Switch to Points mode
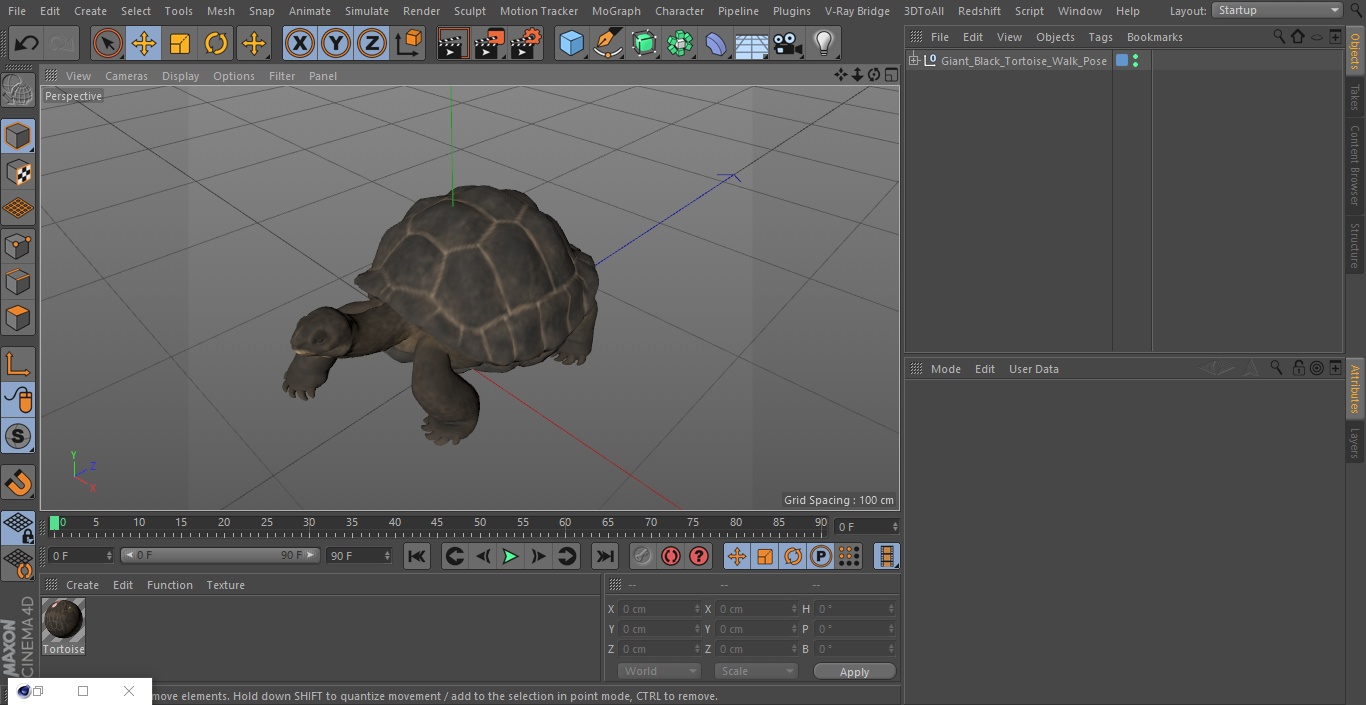1366x705 pixels. (x=18, y=246)
